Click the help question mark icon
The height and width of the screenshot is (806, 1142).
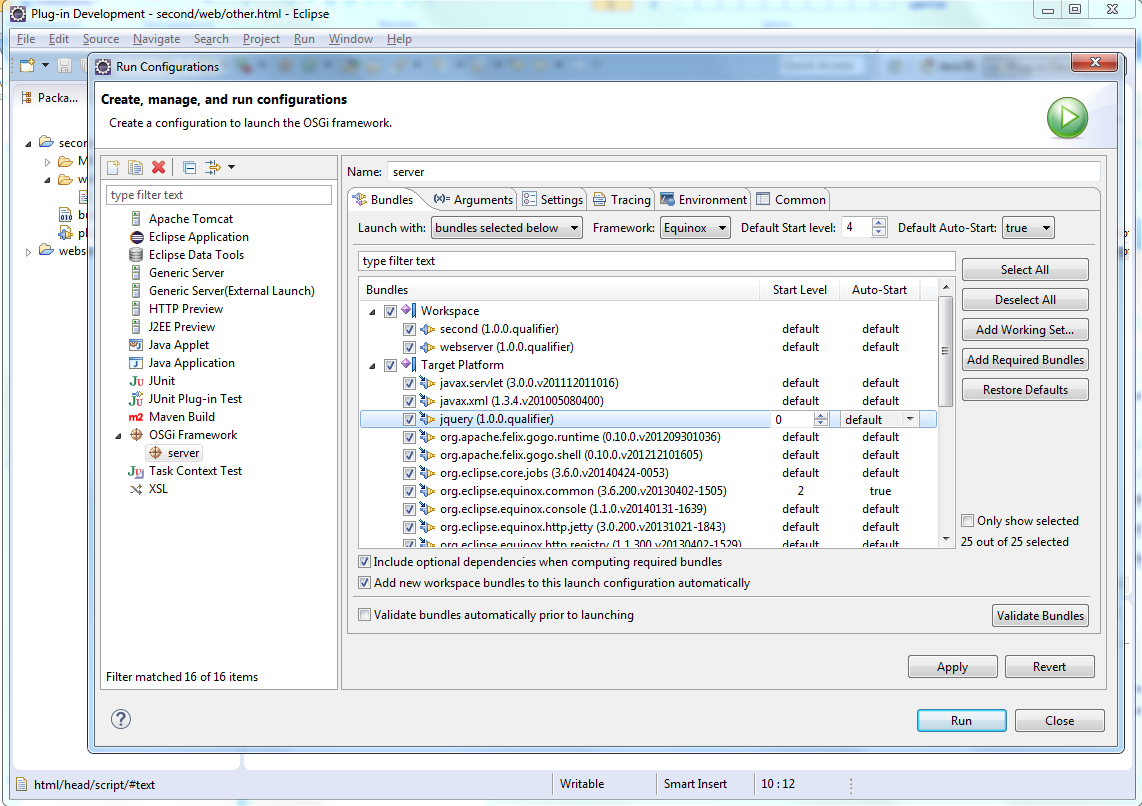point(121,719)
